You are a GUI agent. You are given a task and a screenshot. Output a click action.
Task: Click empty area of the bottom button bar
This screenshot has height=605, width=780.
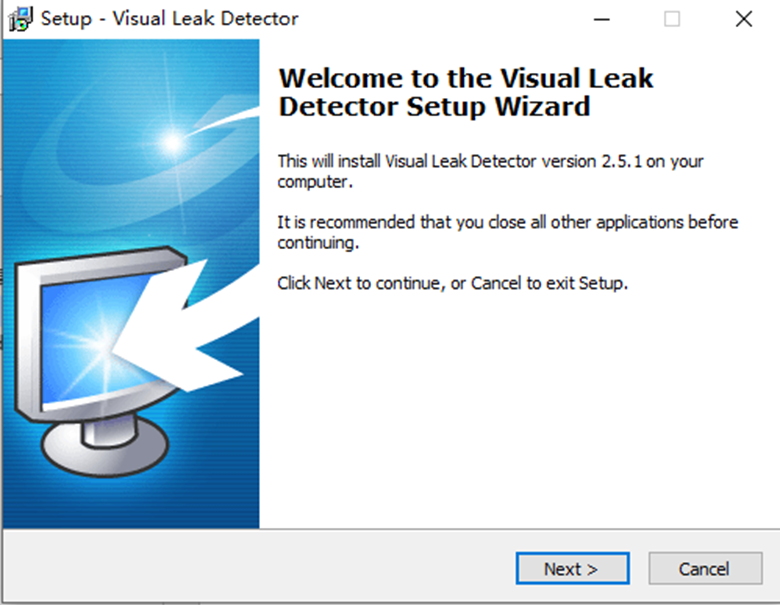pyautogui.click(x=250, y=569)
